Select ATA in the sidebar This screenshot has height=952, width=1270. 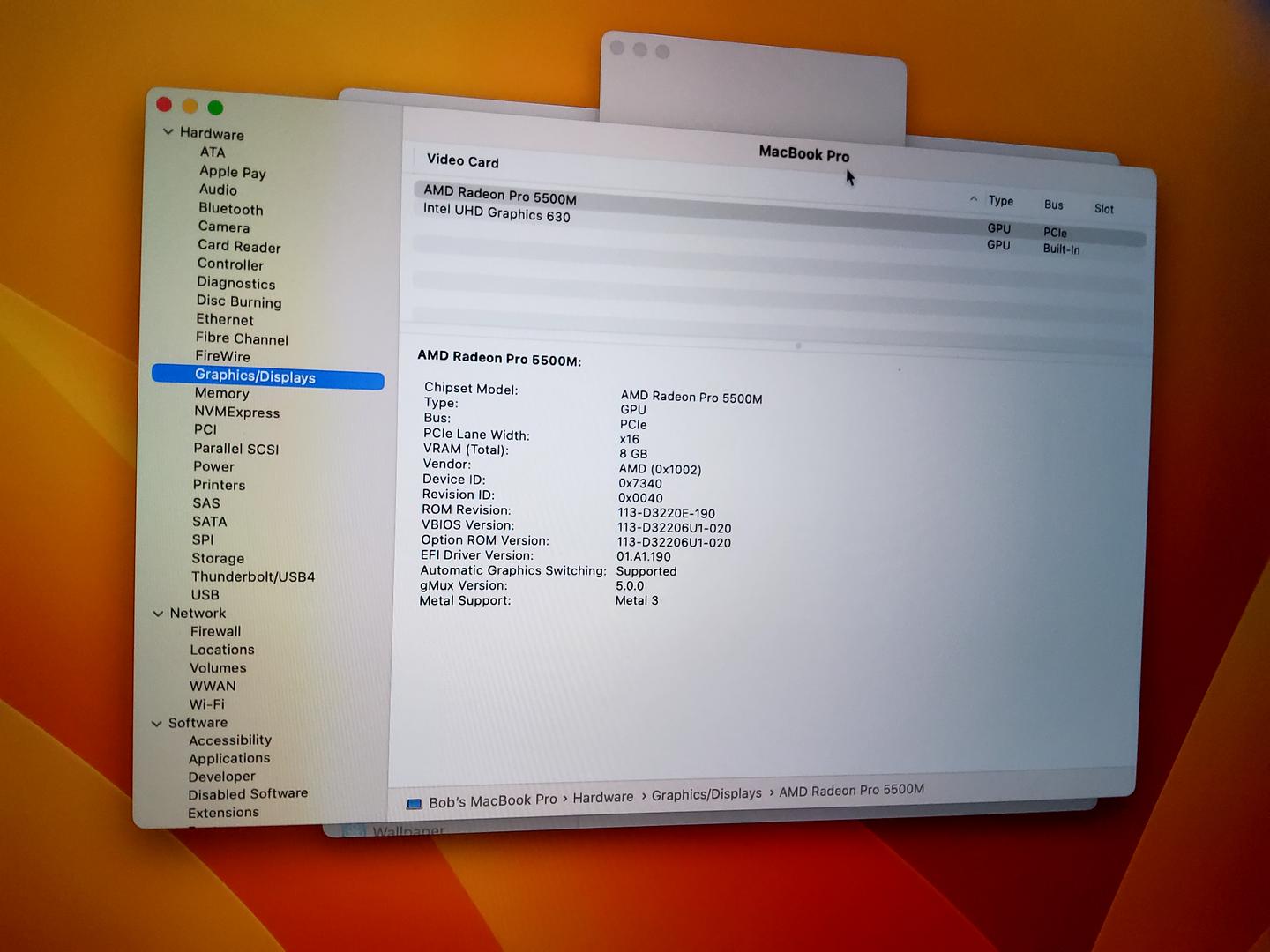213,152
